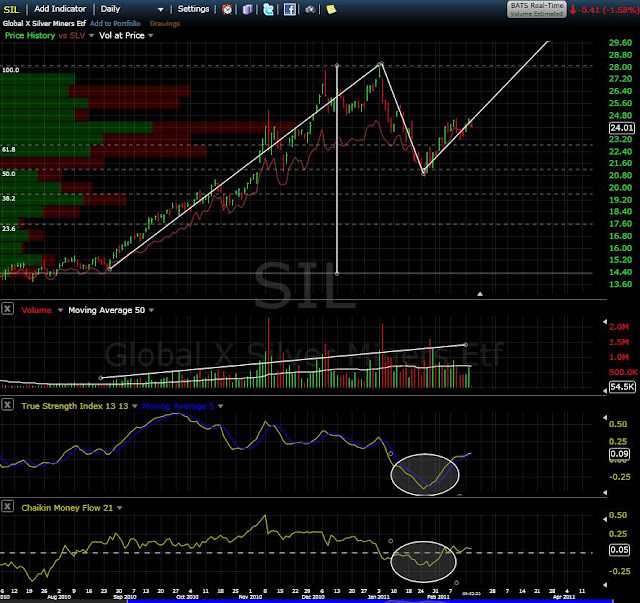Image resolution: width=640 pixels, height=603 pixels.
Task: Click the 38.2 Fibonacci level label
Action: tap(9, 198)
